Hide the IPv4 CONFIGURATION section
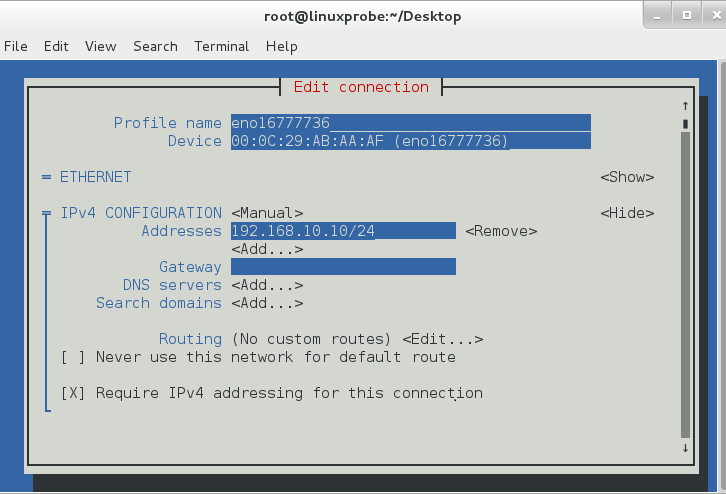This screenshot has width=726, height=494. 627,213
